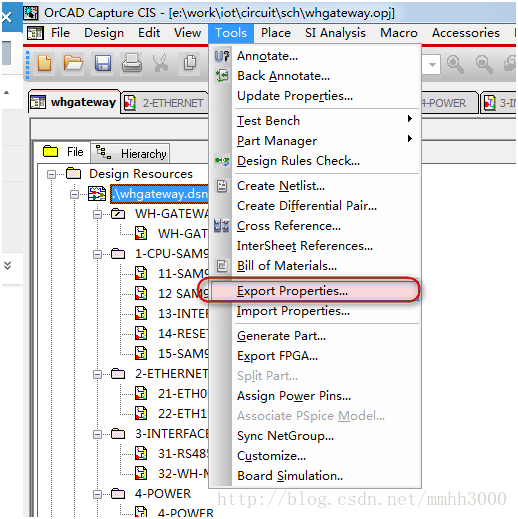Open the SI Analysis menu
This screenshot has height=519, width=518.
pyautogui.click(x=335, y=33)
